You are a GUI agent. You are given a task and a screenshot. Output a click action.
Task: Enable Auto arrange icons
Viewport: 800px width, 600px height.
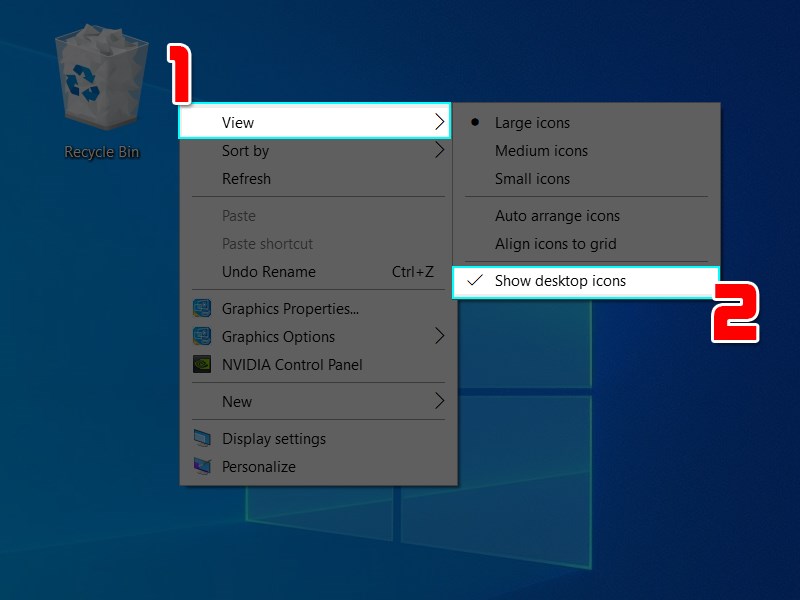pyautogui.click(x=557, y=216)
